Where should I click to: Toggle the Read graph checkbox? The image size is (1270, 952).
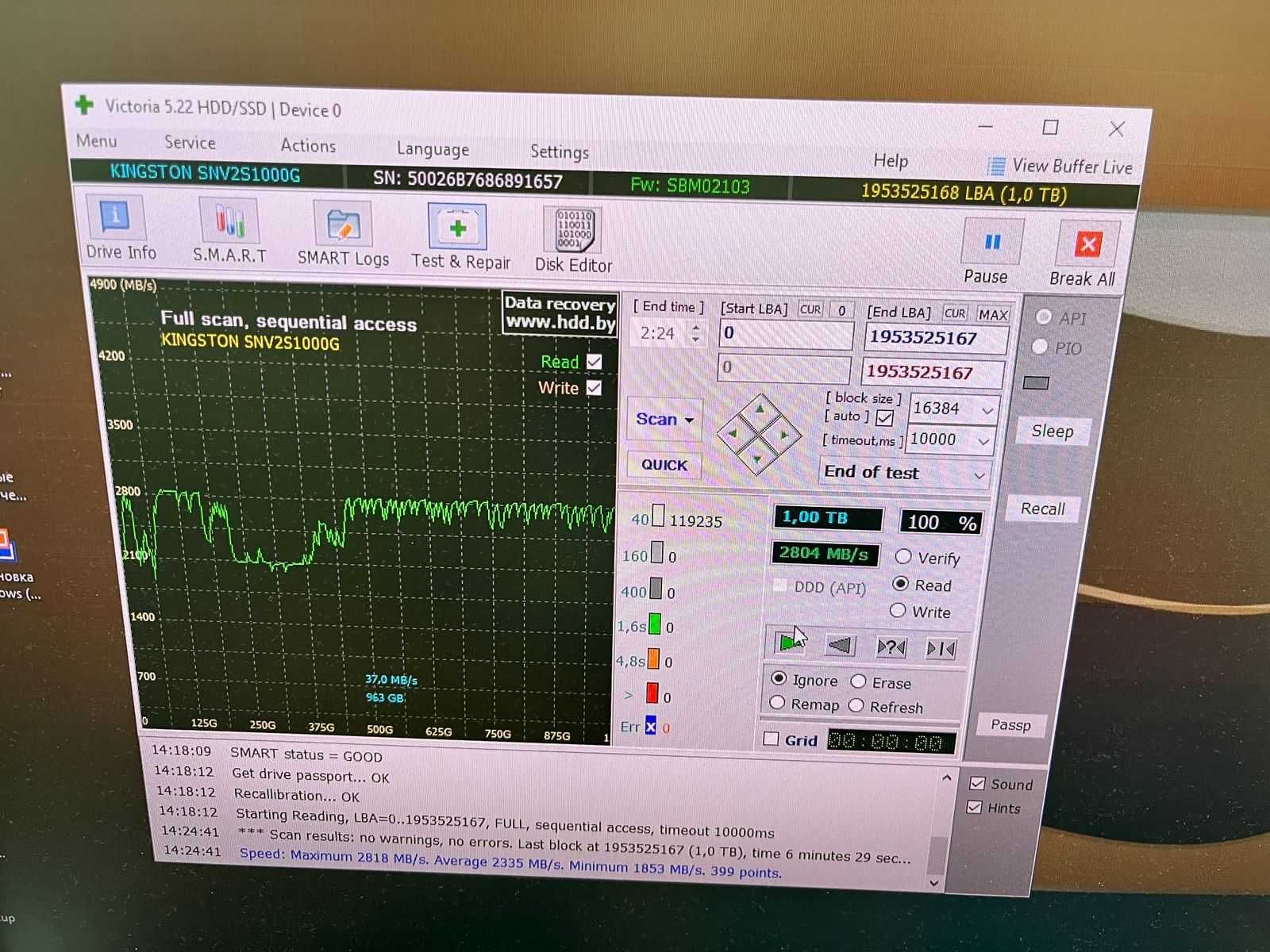tap(594, 362)
